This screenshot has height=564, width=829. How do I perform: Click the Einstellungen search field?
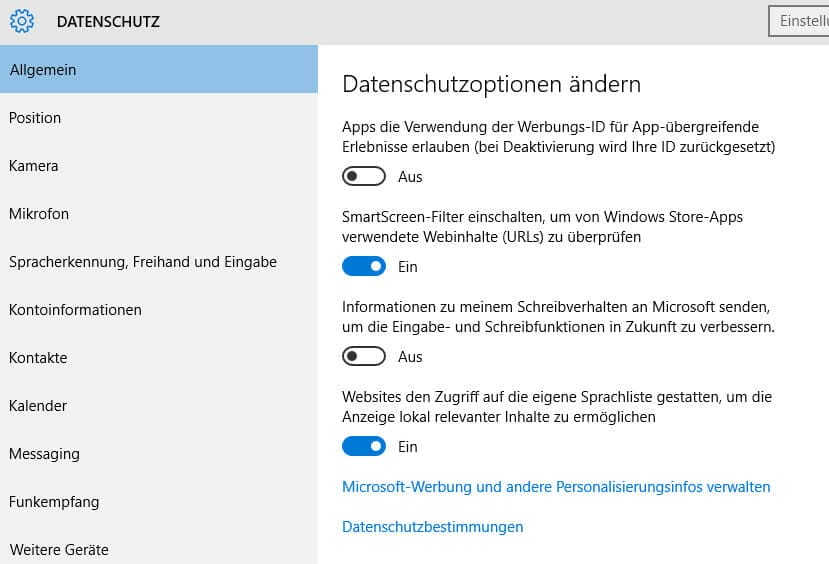click(798, 21)
